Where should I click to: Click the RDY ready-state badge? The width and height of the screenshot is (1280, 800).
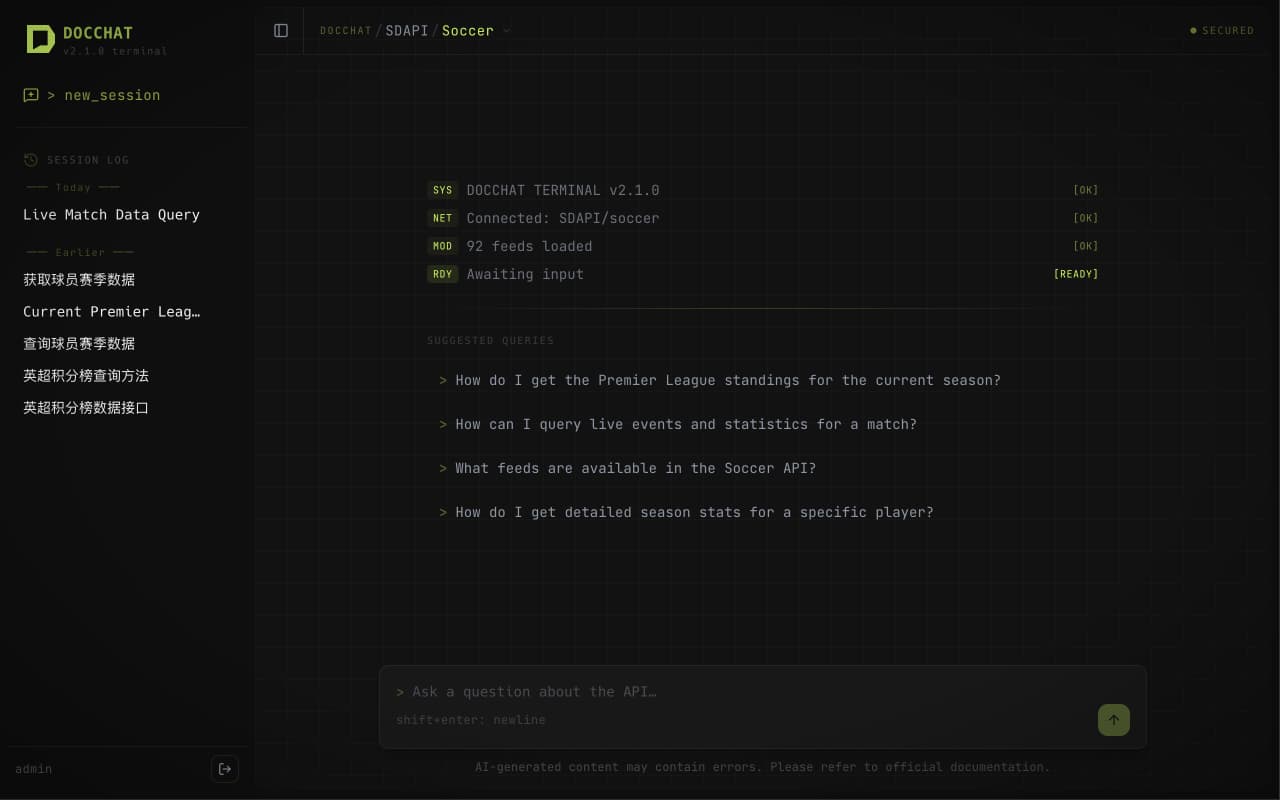pyautogui.click(x=443, y=274)
